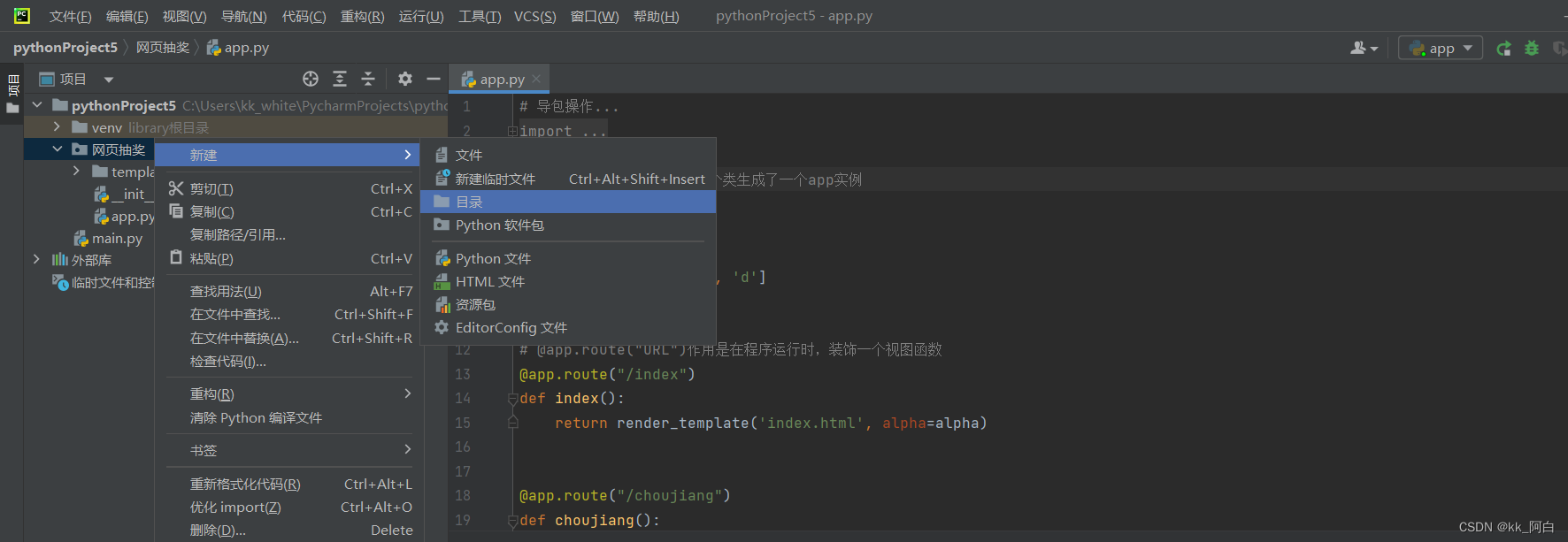Viewport: 1568px width, 542px height.
Task: Open the 帮助(H) menu
Action: (x=657, y=16)
